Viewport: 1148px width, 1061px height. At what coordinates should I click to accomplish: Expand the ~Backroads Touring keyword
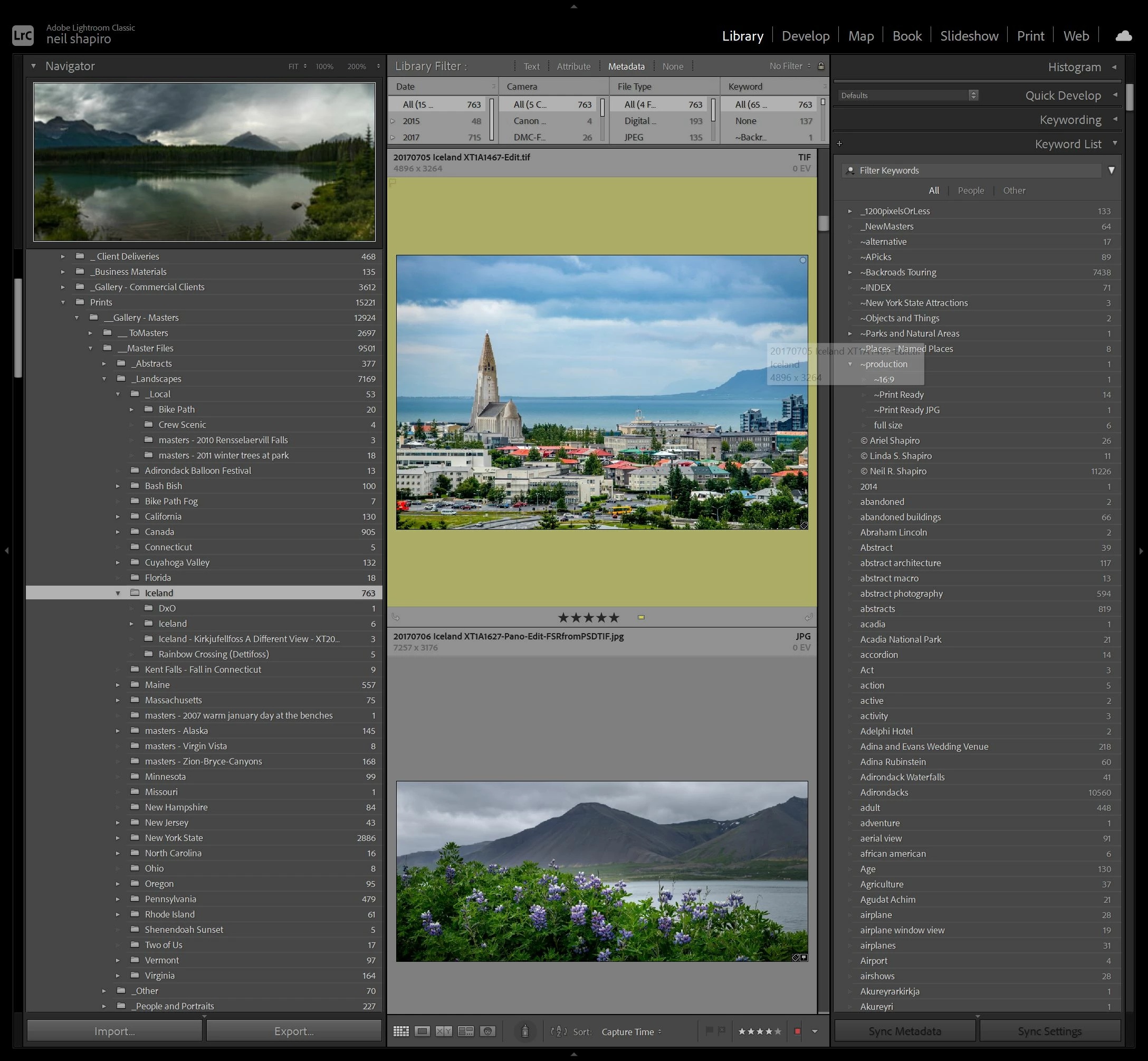[x=850, y=272]
